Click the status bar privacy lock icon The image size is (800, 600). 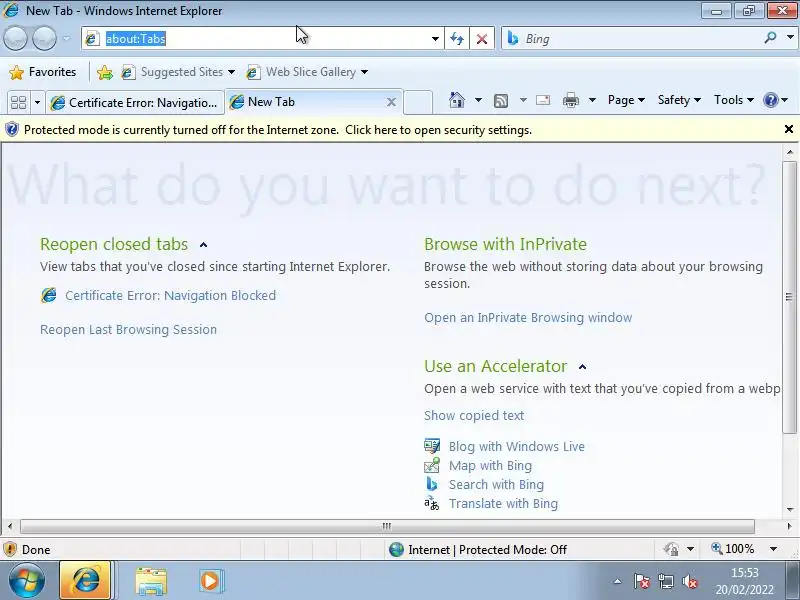[671, 549]
